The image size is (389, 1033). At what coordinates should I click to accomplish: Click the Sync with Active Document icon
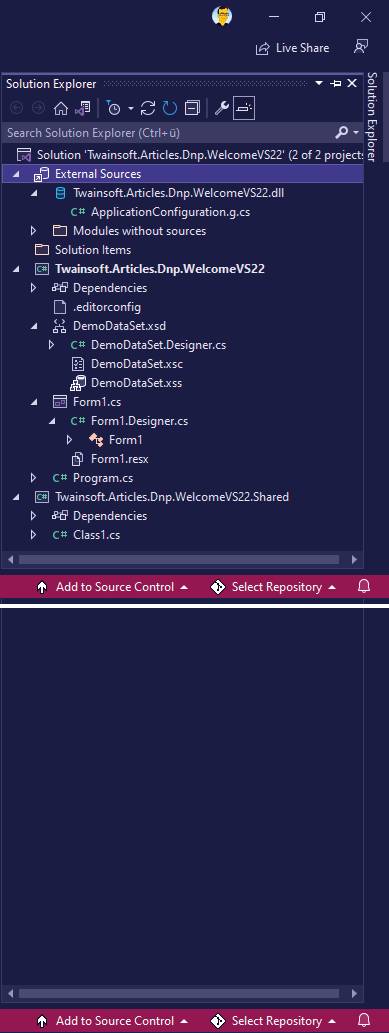click(x=148, y=108)
